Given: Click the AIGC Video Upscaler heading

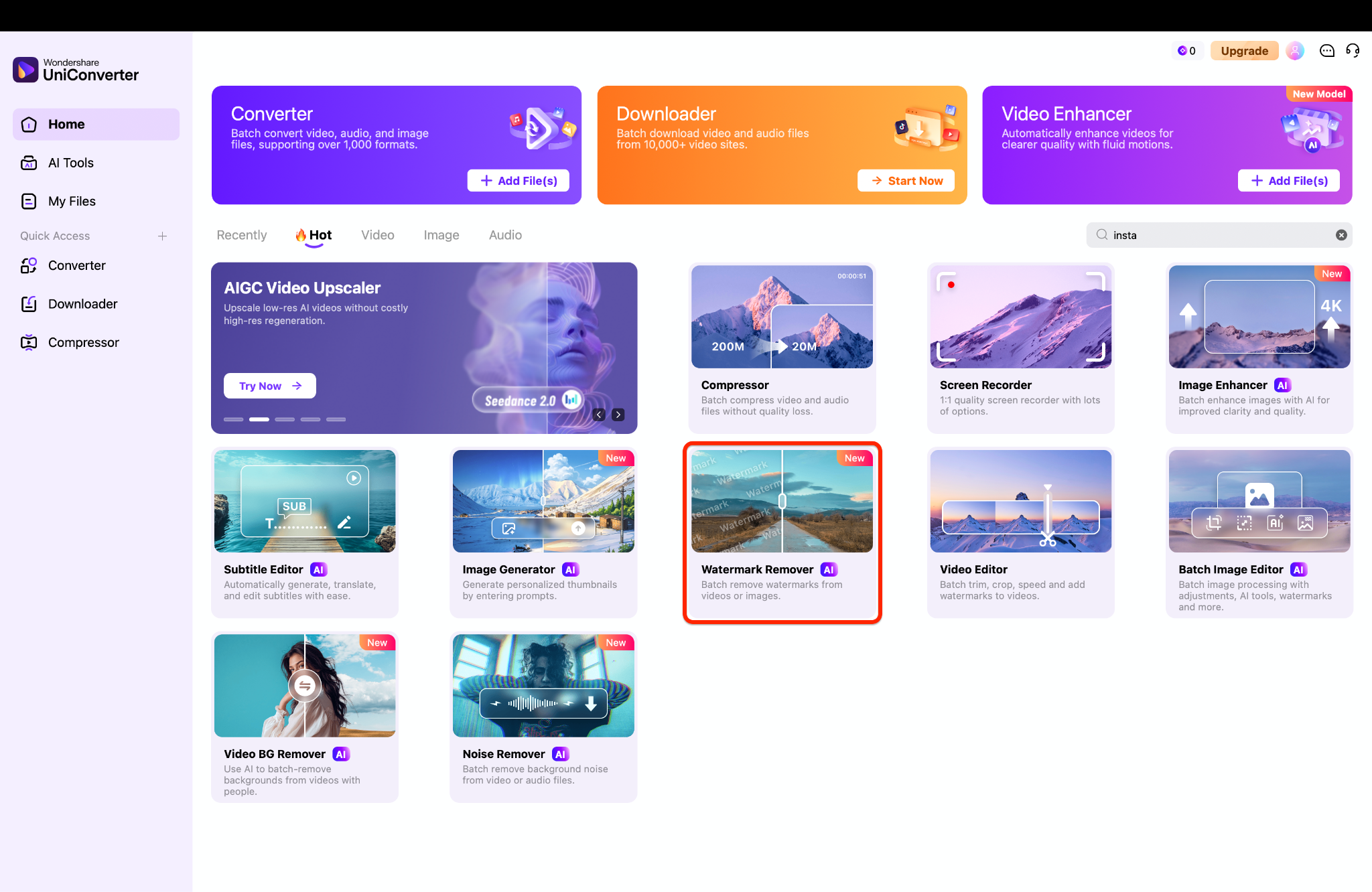Looking at the screenshot, I should click(302, 288).
